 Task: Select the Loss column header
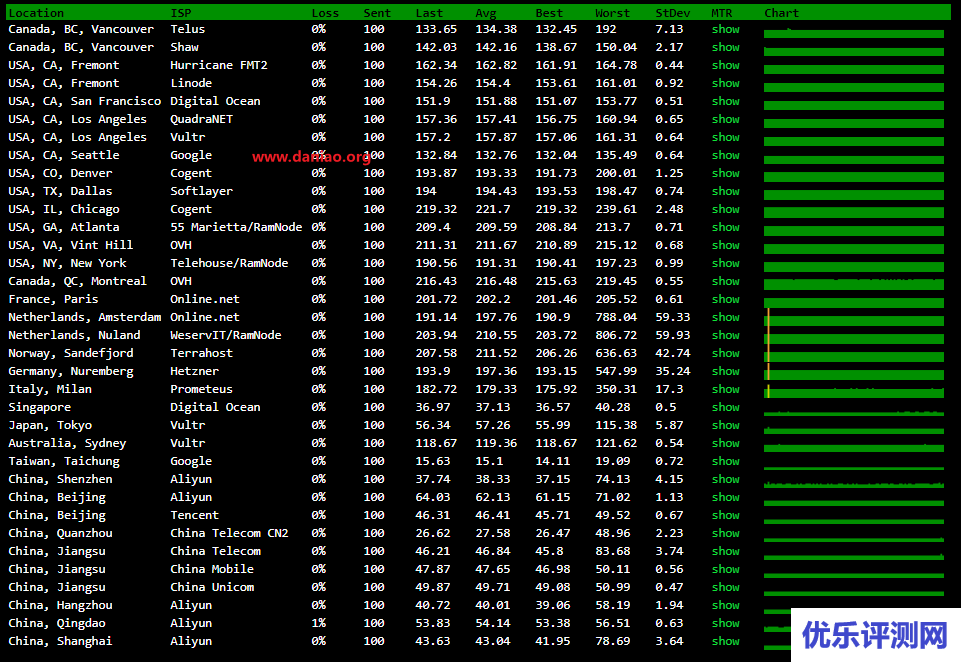point(325,13)
